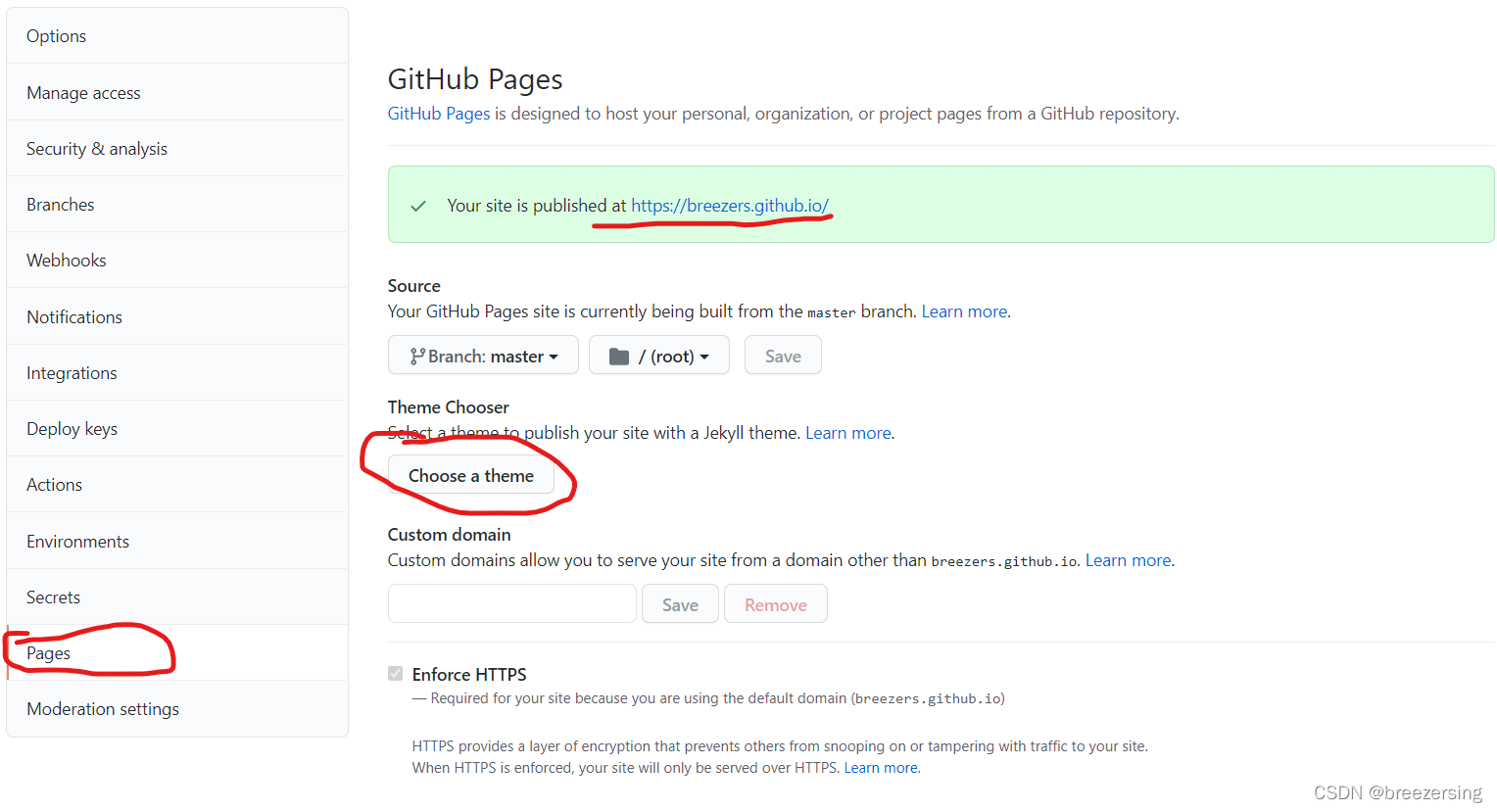
Task: Click Save button for custom domain
Action: click(x=680, y=604)
